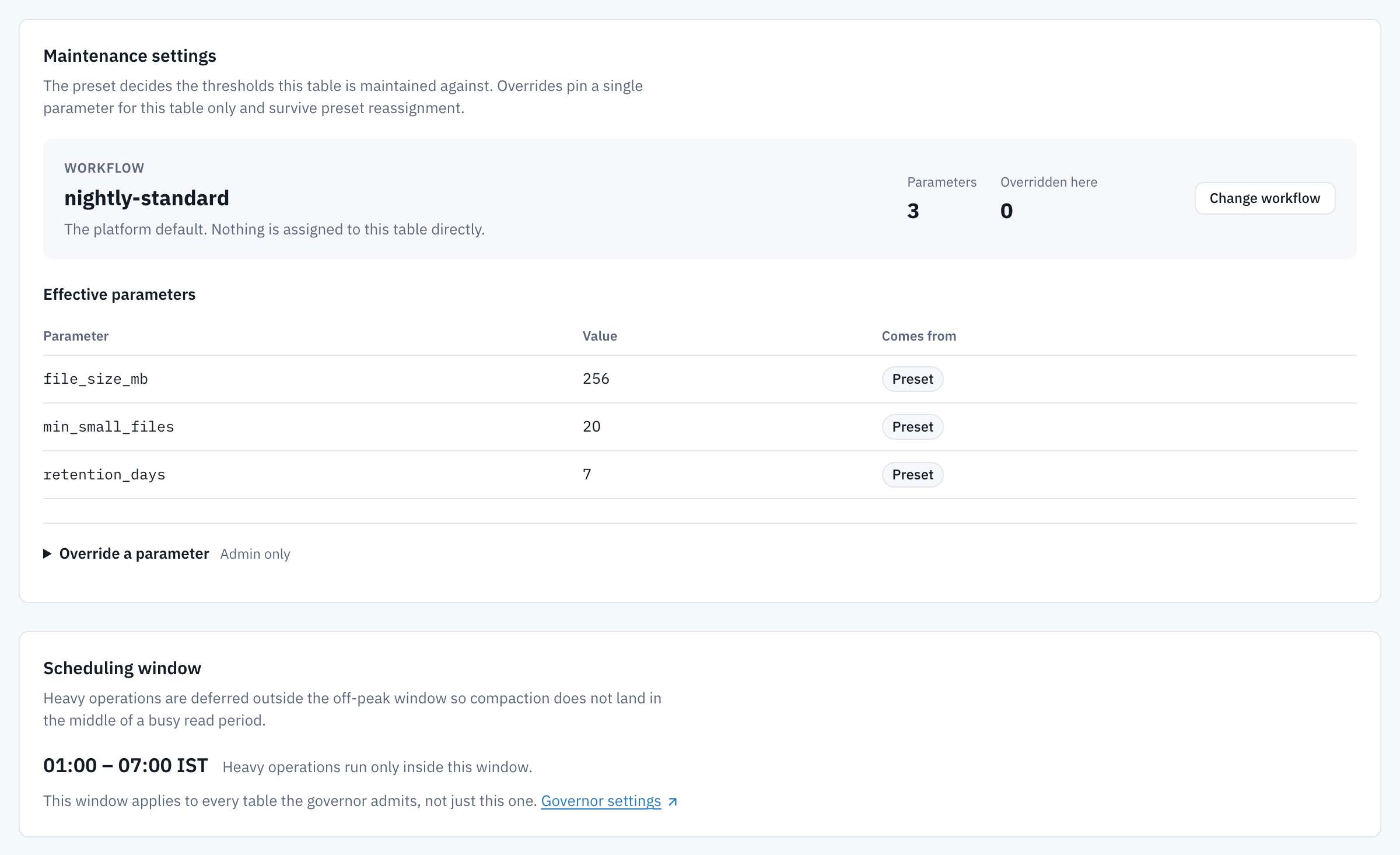Open the Governor settings link
Viewport: 1400px width, 855px height.
601,801
